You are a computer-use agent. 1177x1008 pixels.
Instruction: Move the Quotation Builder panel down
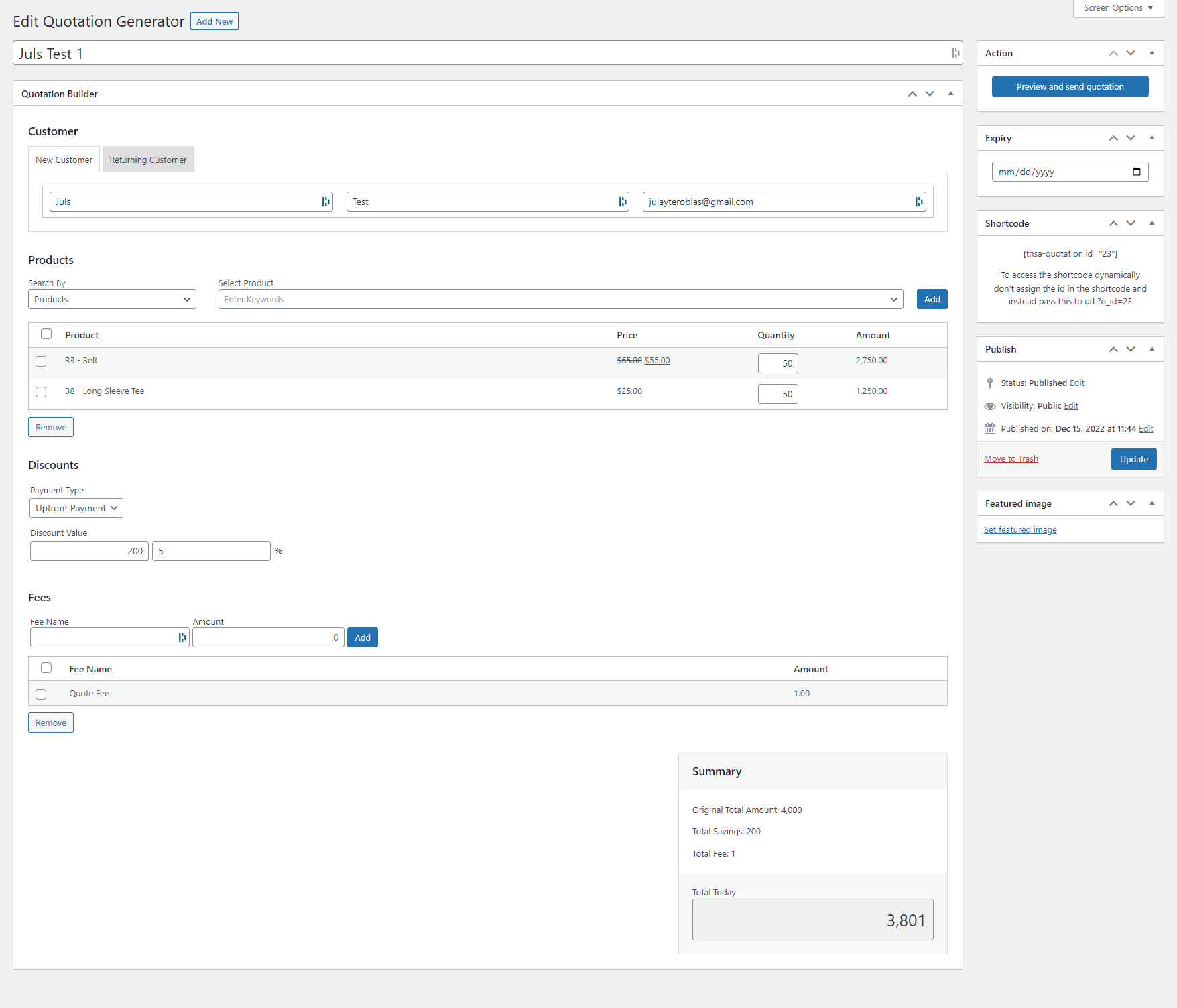click(930, 94)
